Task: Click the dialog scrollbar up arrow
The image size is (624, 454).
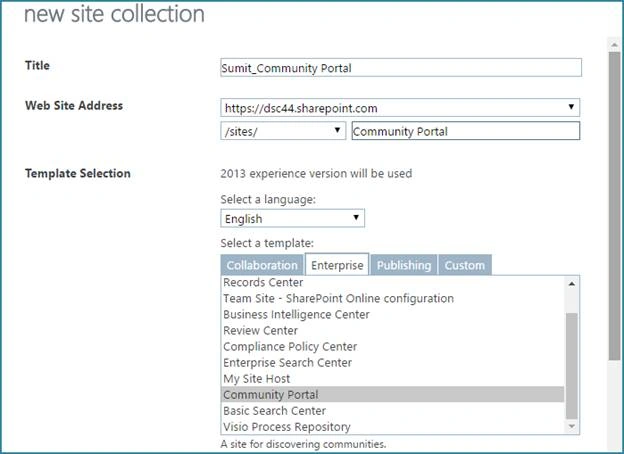Action: click(614, 45)
